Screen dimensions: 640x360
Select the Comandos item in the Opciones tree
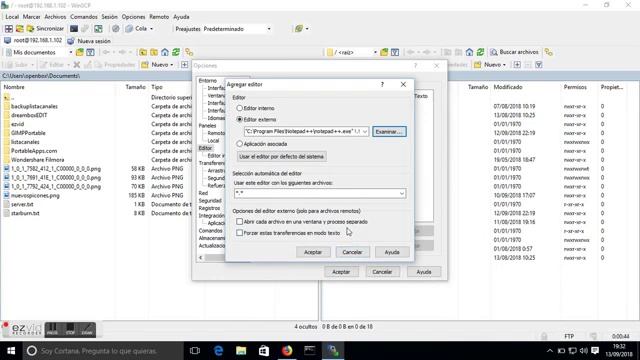tap(210, 230)
